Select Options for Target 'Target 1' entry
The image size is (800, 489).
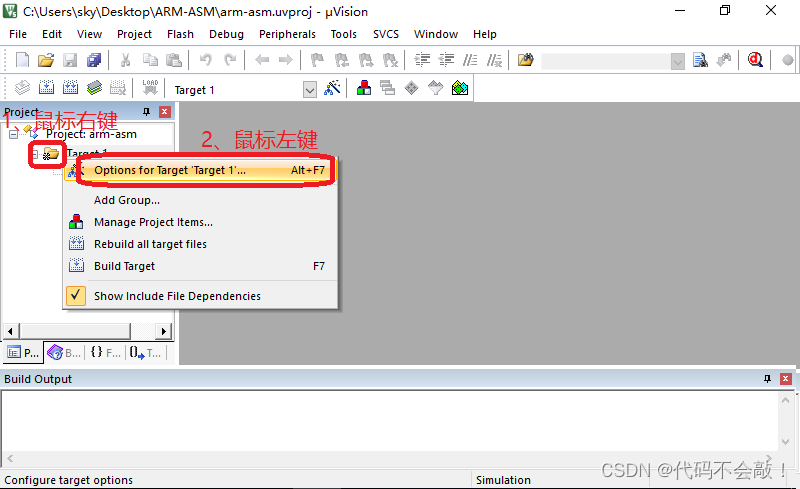pos(201,170)
